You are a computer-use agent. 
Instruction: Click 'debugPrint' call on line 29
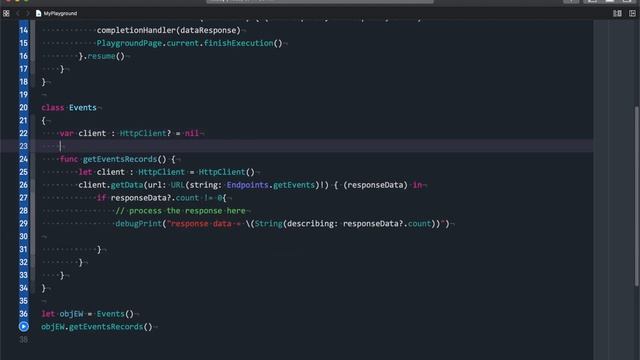(x=138, y=224)
